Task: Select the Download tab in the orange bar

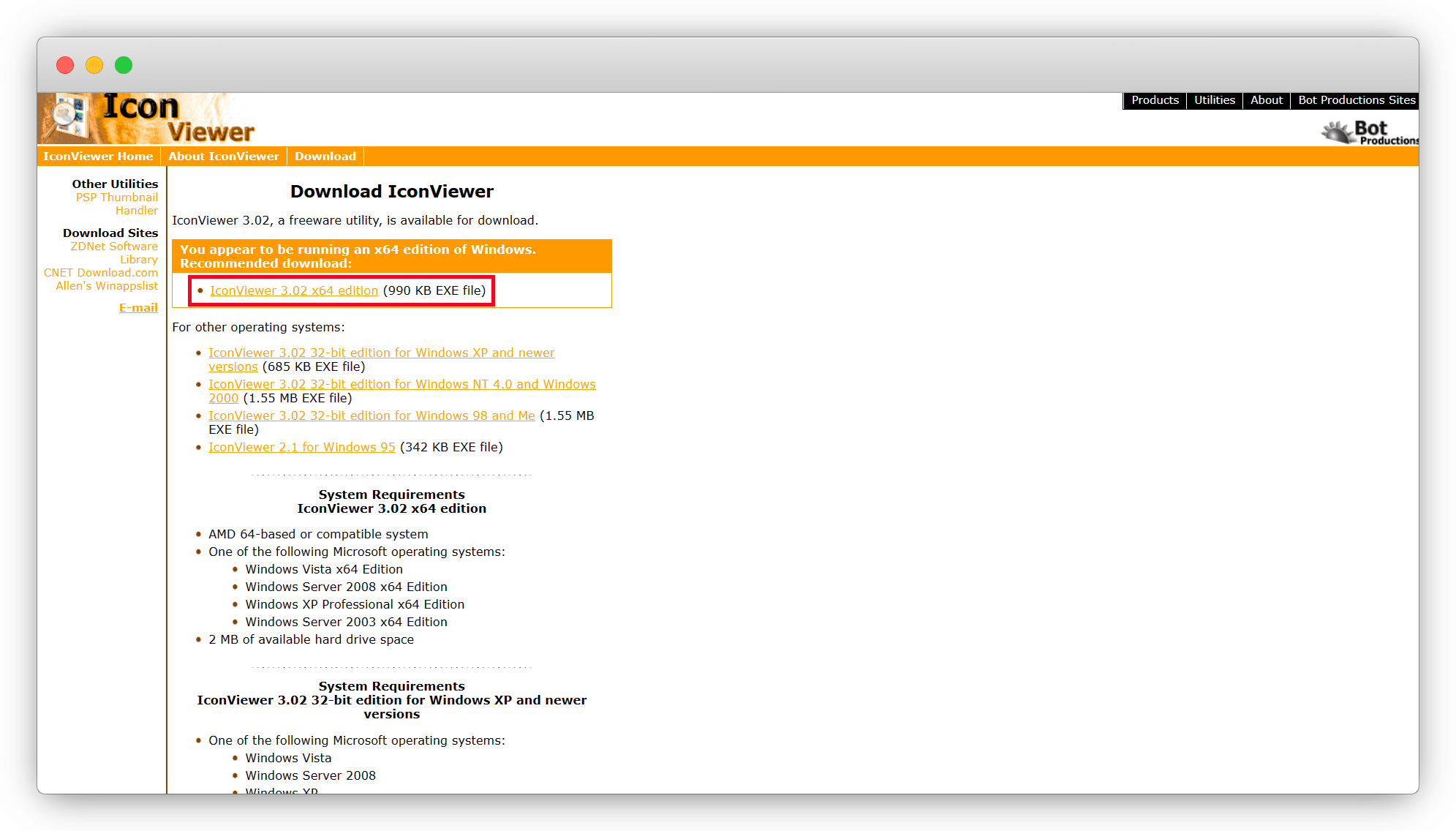Action: 325,157
